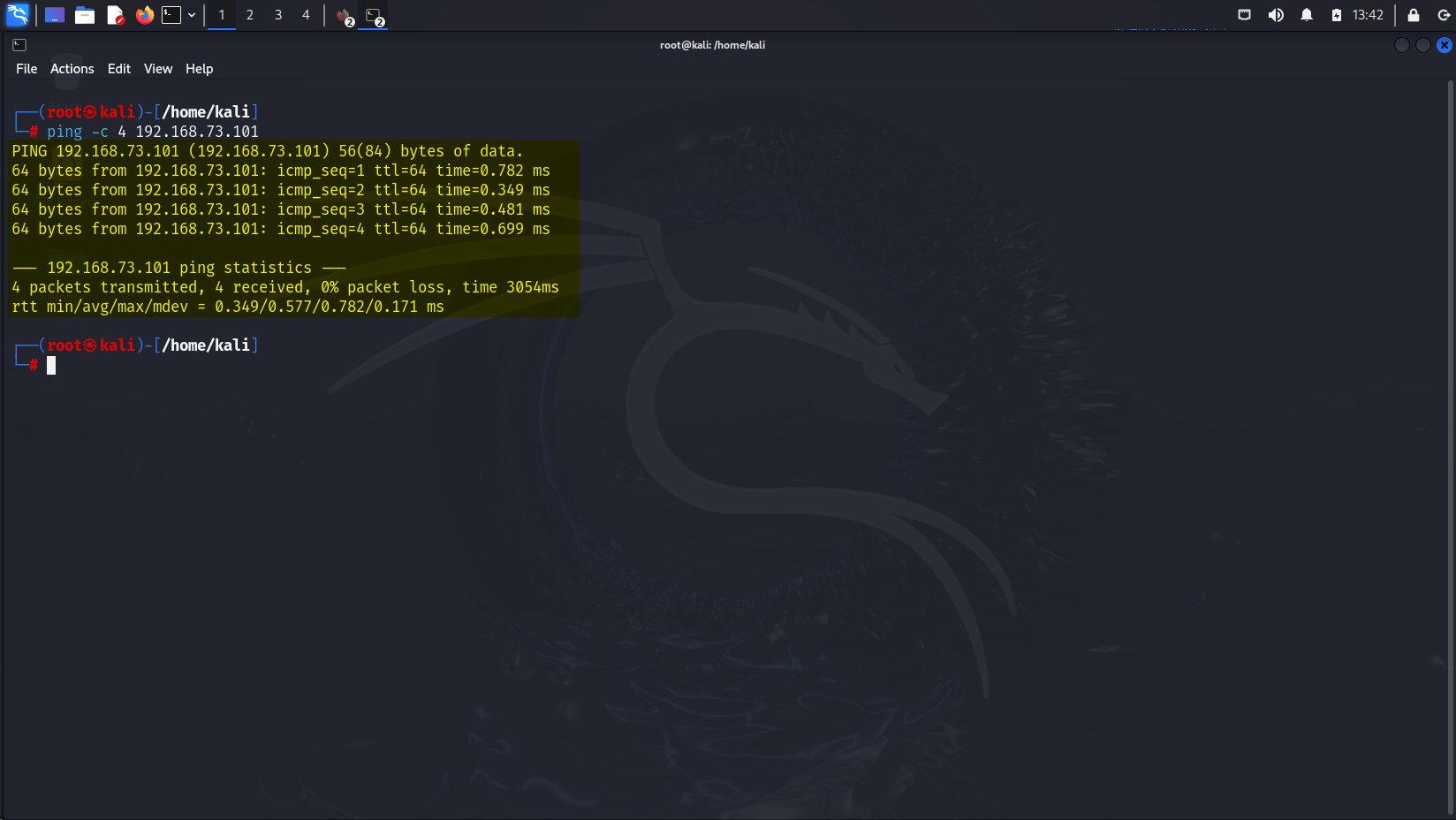Log out using the tray power icon
1456x820 pixels.
[1444, 15]
